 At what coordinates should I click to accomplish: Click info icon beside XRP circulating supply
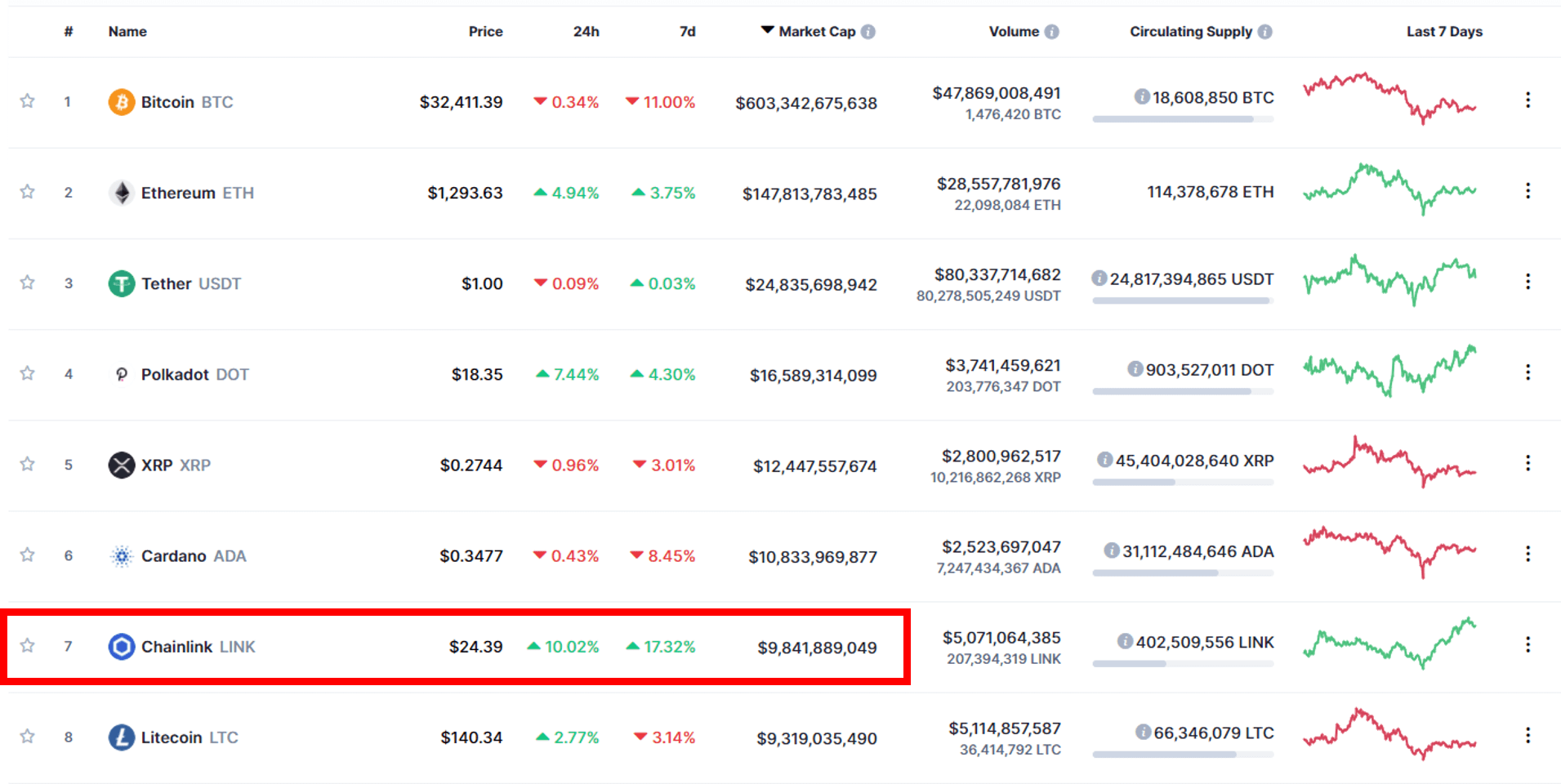[x=1105, y=461]
